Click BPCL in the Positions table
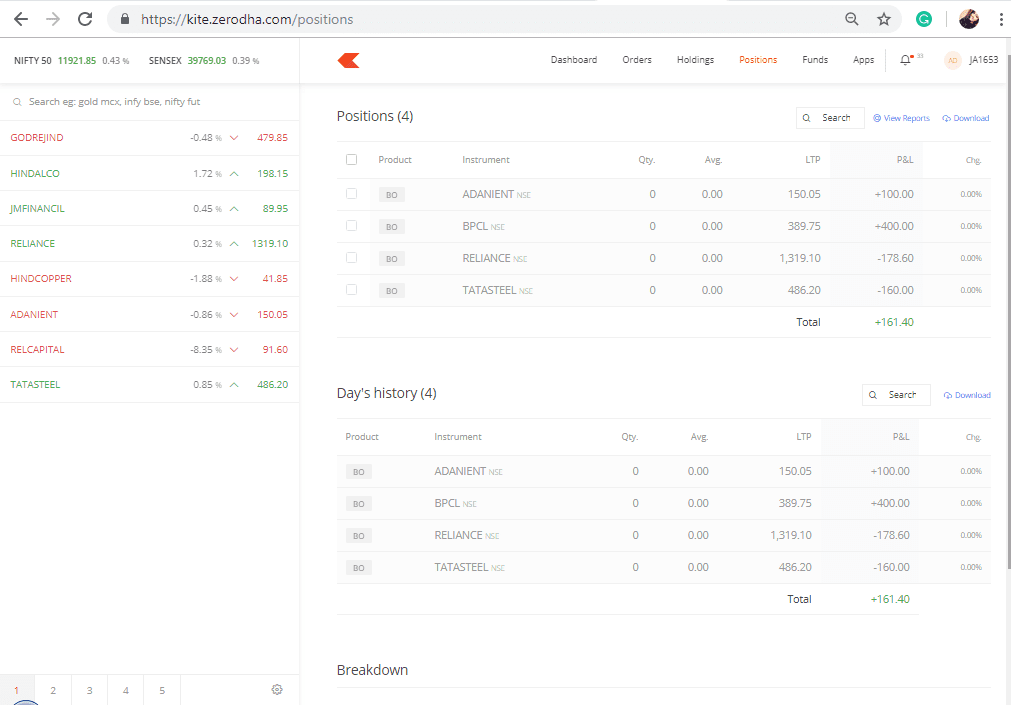 point(475,226)
